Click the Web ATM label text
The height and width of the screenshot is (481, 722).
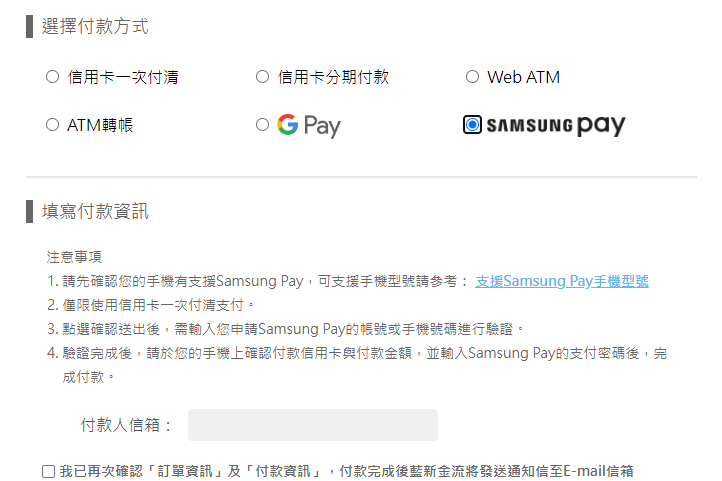[524, 77]
